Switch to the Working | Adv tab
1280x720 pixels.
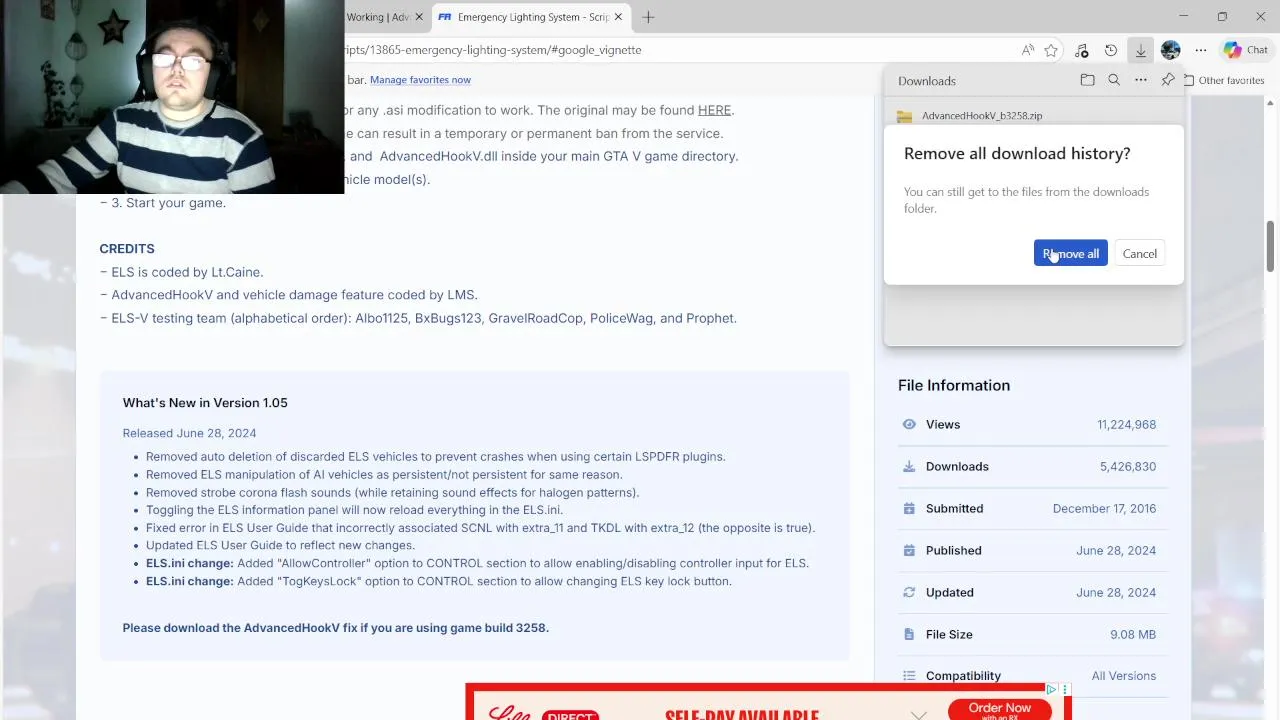[378, 17]
